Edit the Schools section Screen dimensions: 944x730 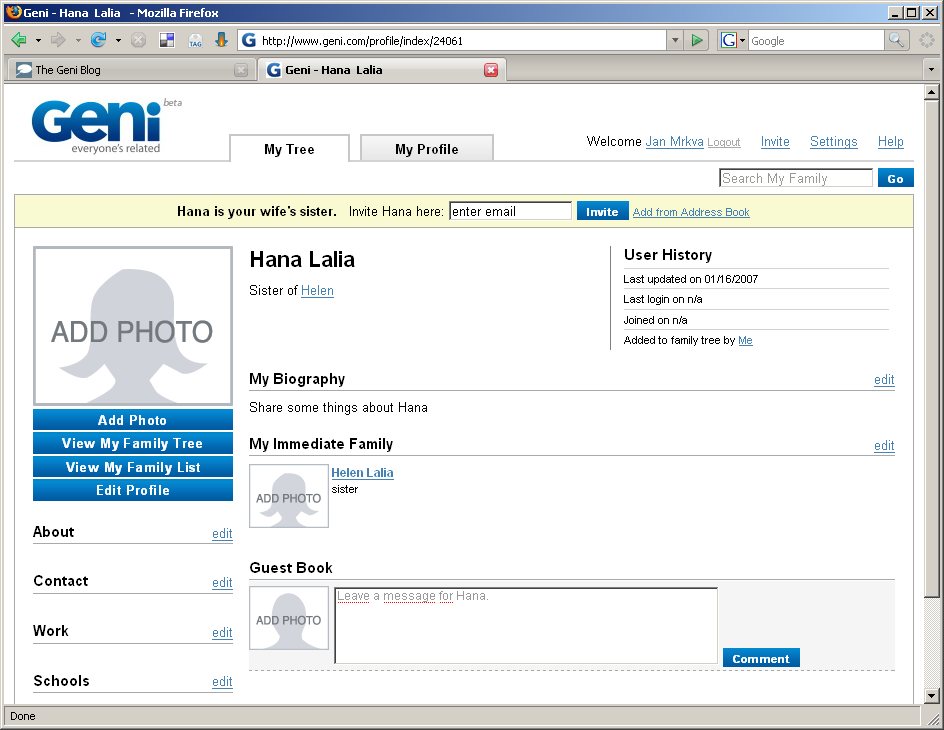(222, 681)
